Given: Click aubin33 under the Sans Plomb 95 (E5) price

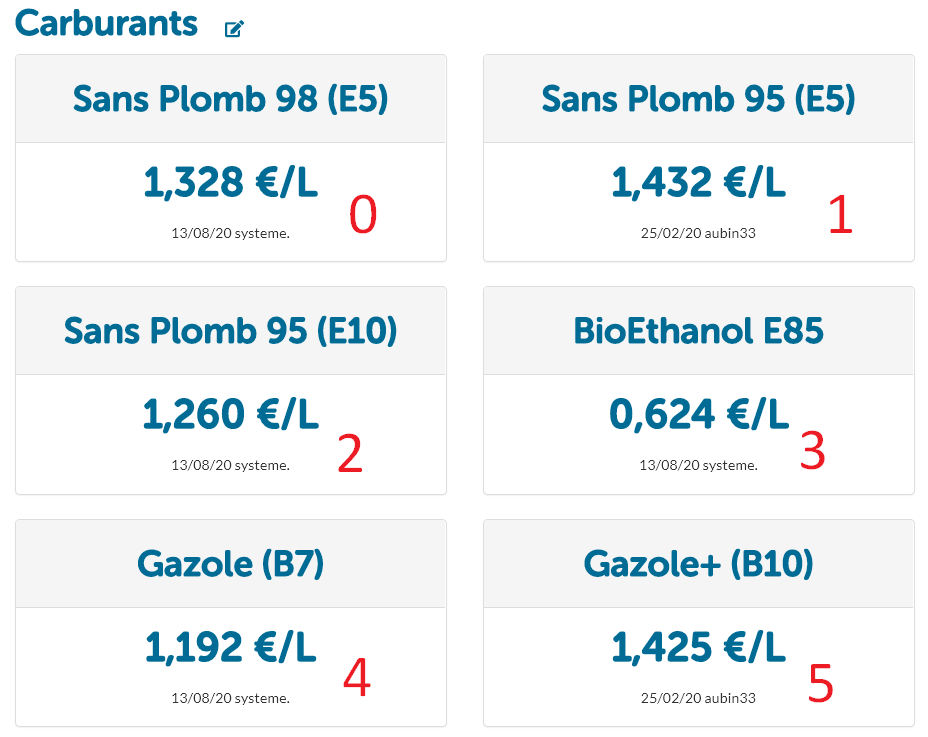Looking at the screenshot, I should coord(729,233).
